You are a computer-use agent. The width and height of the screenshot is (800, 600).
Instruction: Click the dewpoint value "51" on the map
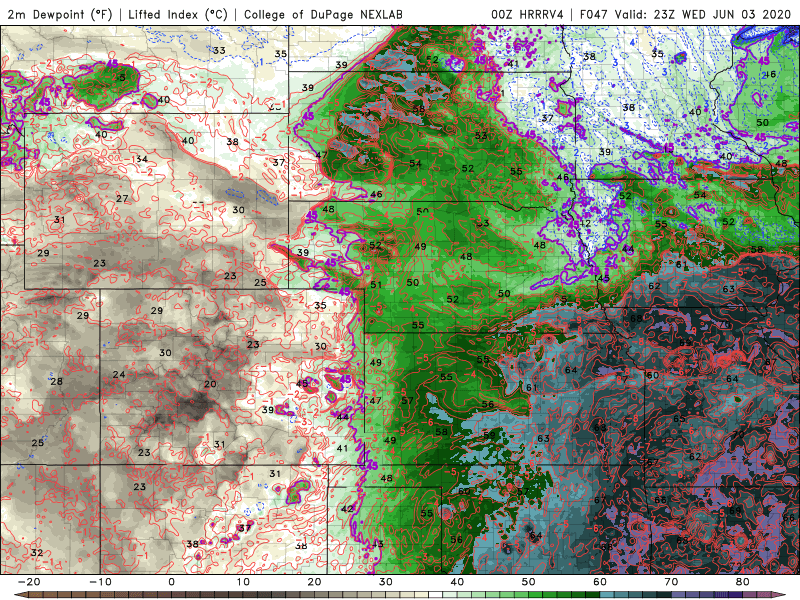click(376, 285)
